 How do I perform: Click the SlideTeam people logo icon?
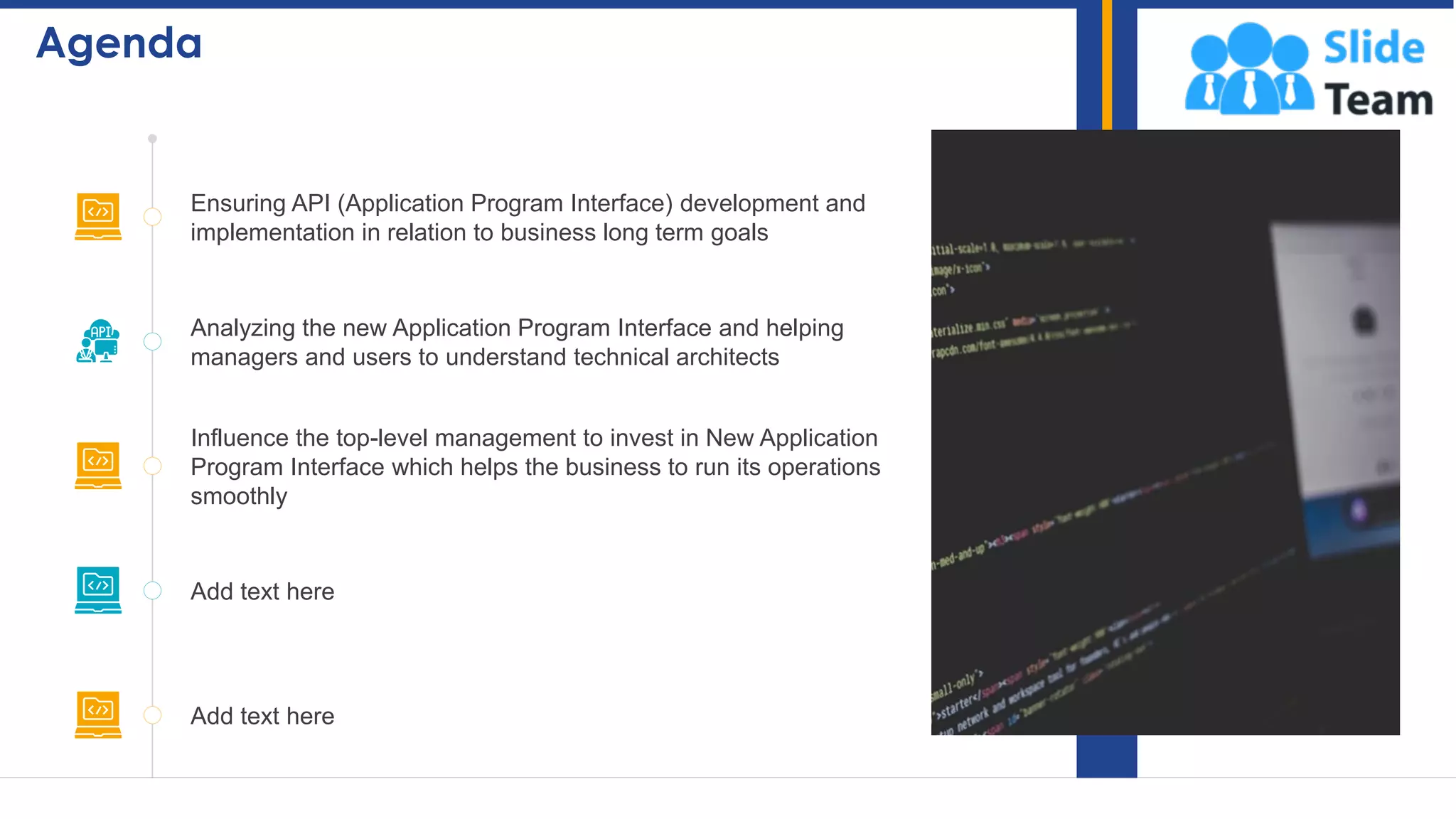coord(1249,68)
